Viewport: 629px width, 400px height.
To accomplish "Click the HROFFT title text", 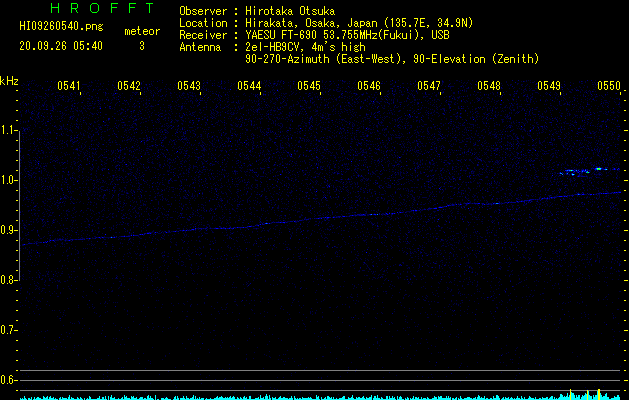I will click(x=102, y=8).
